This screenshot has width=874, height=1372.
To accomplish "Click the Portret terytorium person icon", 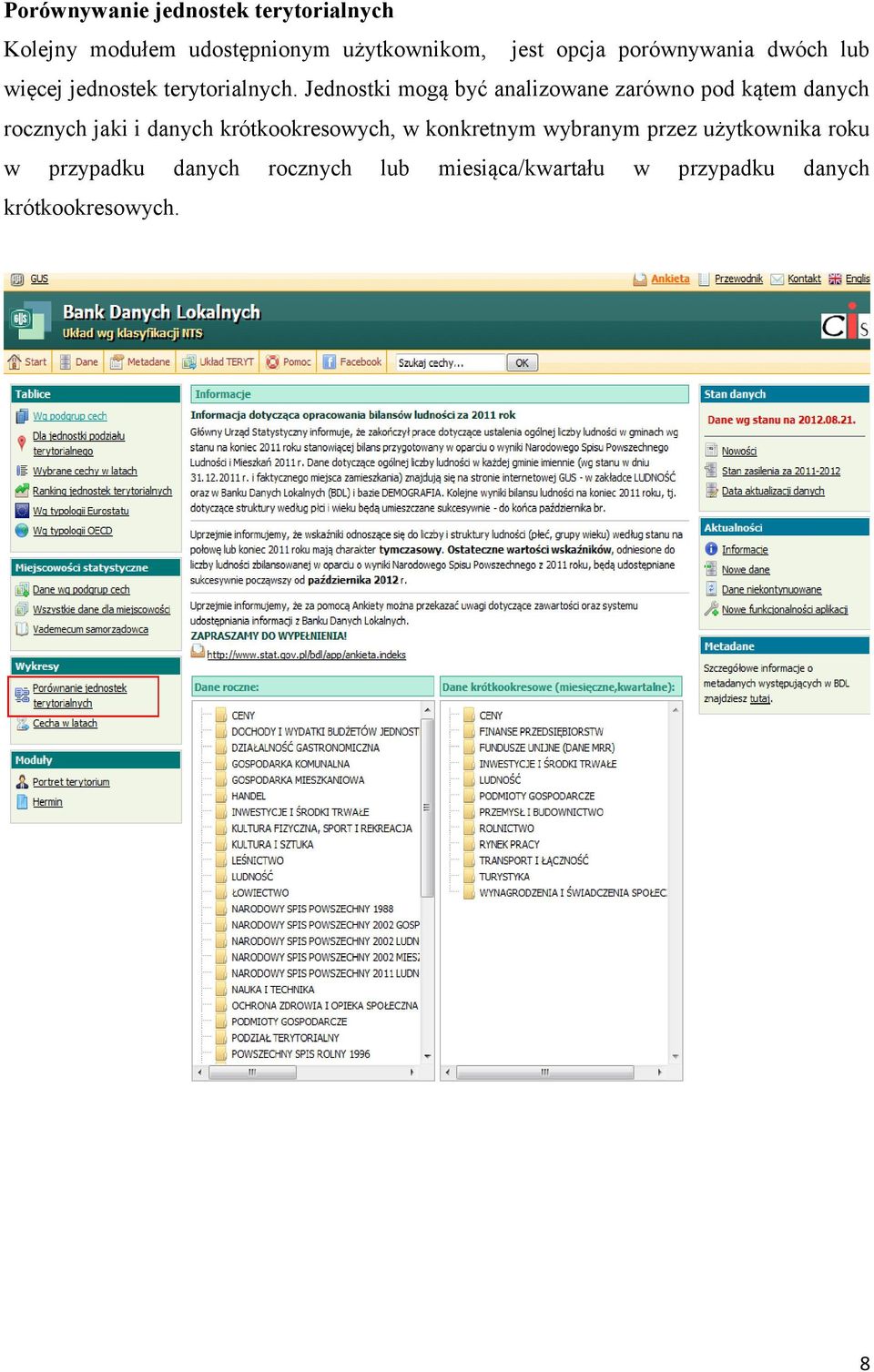I will 22,782.
